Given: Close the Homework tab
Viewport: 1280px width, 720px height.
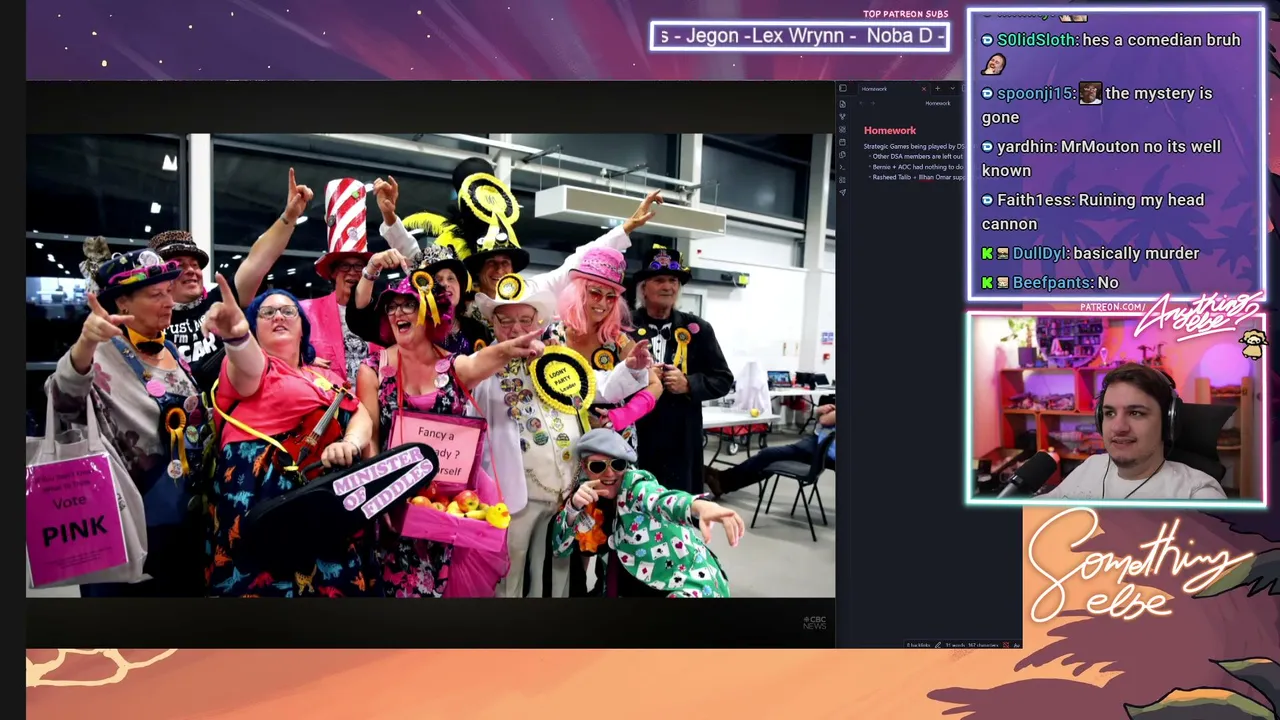Looking at the screenshot, I should pos(923,89).
